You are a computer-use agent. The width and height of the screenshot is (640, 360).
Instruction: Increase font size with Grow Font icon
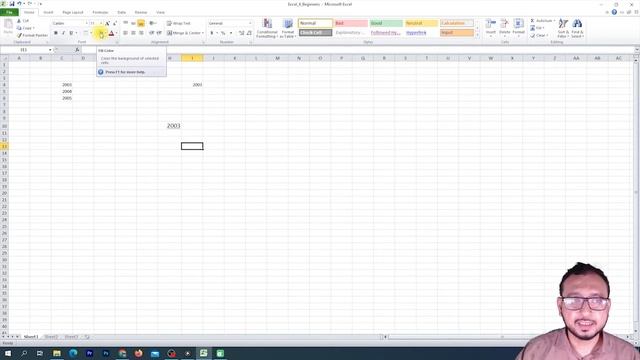pos(107,23)
